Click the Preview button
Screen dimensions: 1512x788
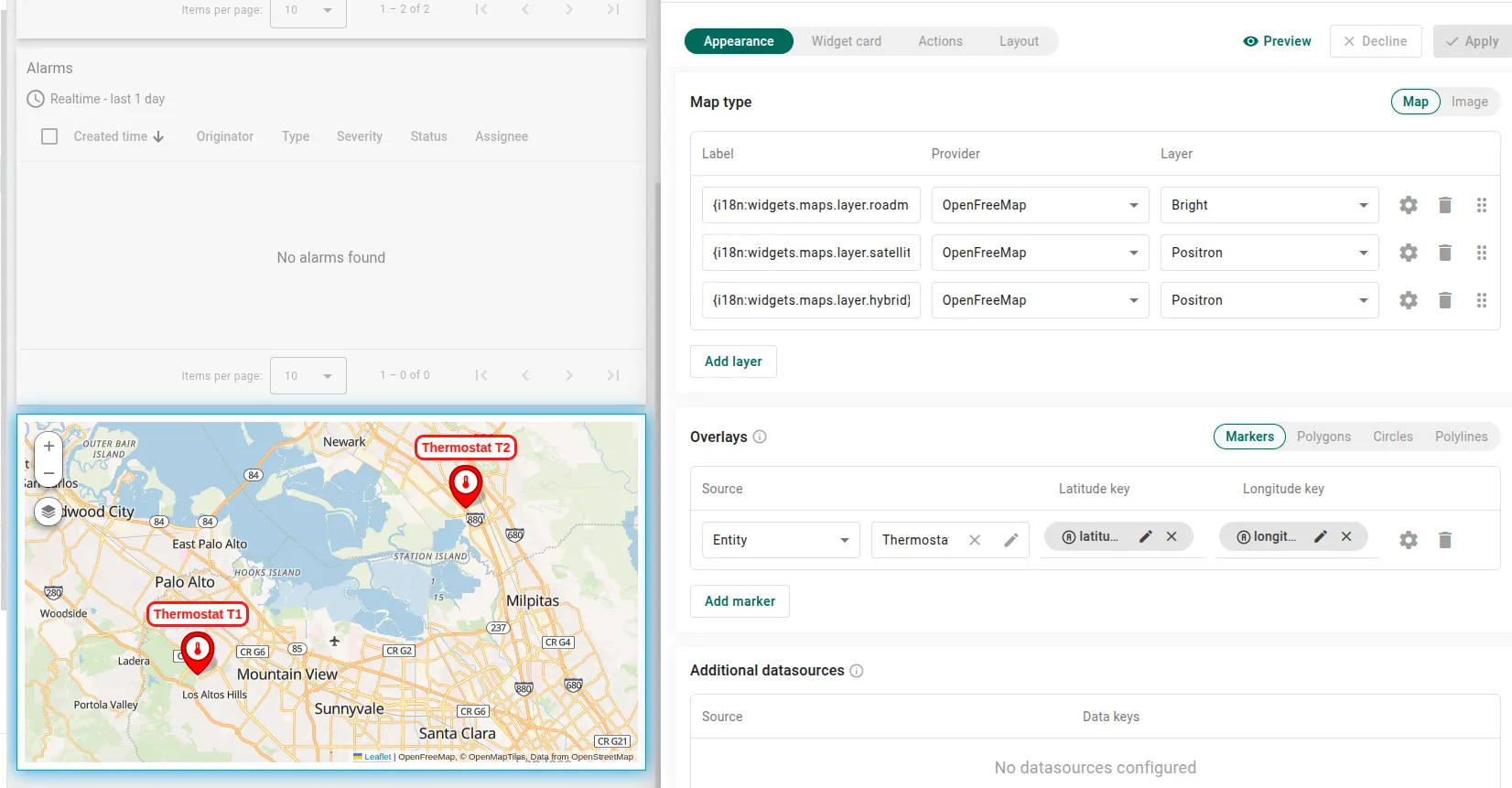(x=1277, y=41)
